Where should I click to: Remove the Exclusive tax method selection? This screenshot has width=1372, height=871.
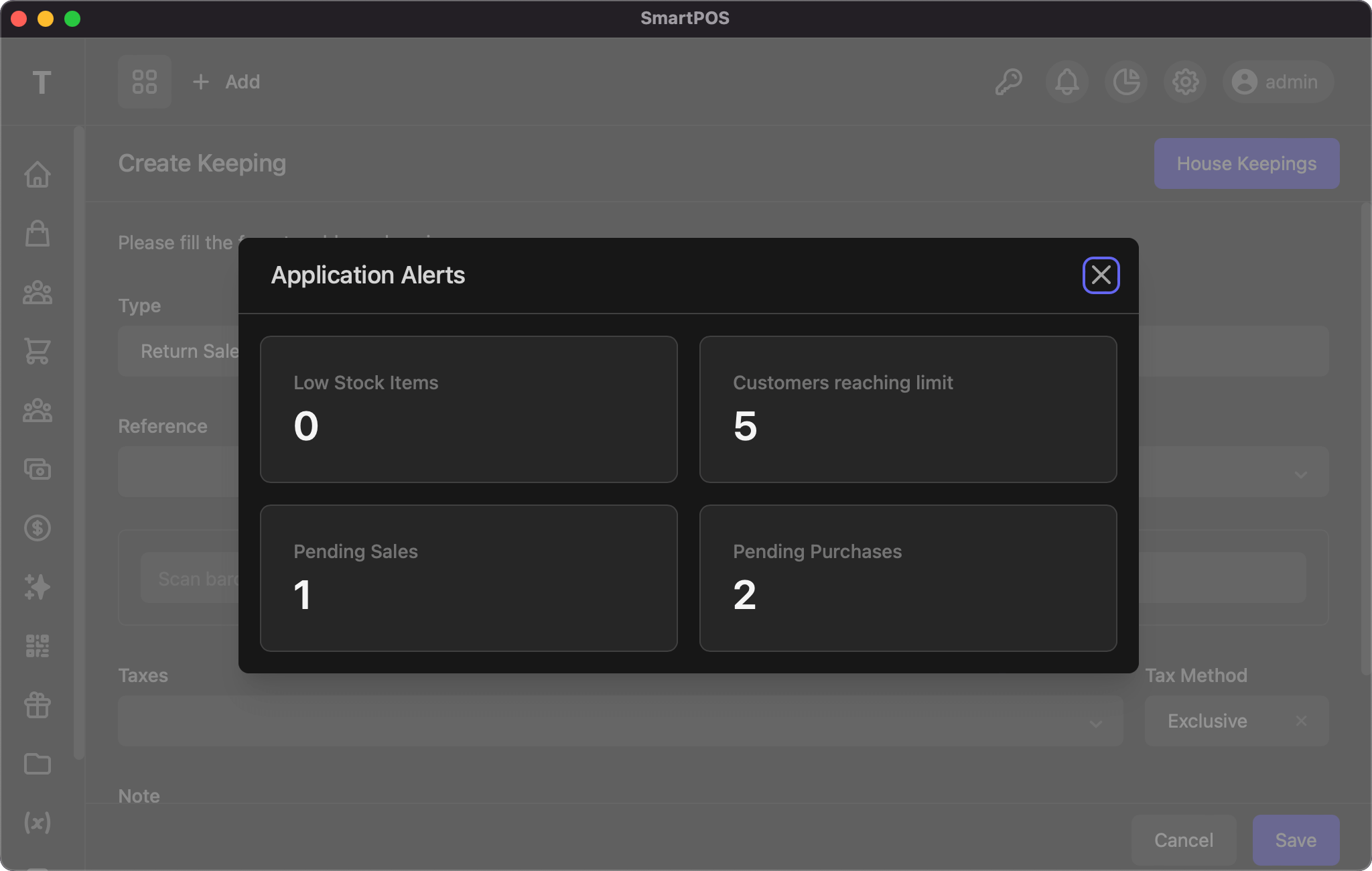point(1300,721)
